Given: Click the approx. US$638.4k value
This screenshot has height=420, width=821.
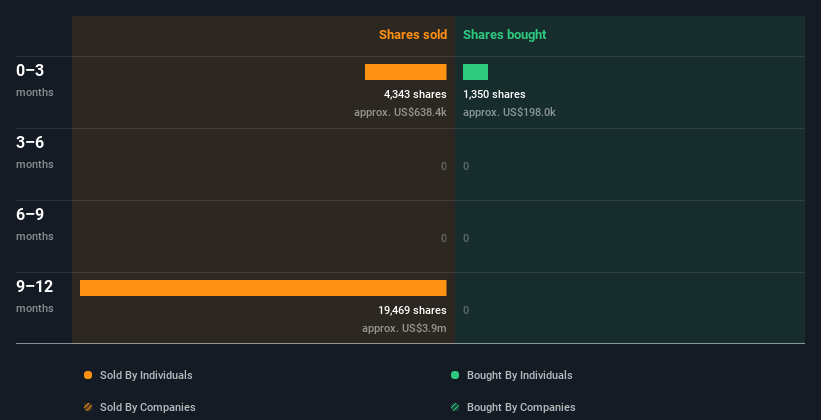Looking at the screenshot, I should (x=401, y=112).
